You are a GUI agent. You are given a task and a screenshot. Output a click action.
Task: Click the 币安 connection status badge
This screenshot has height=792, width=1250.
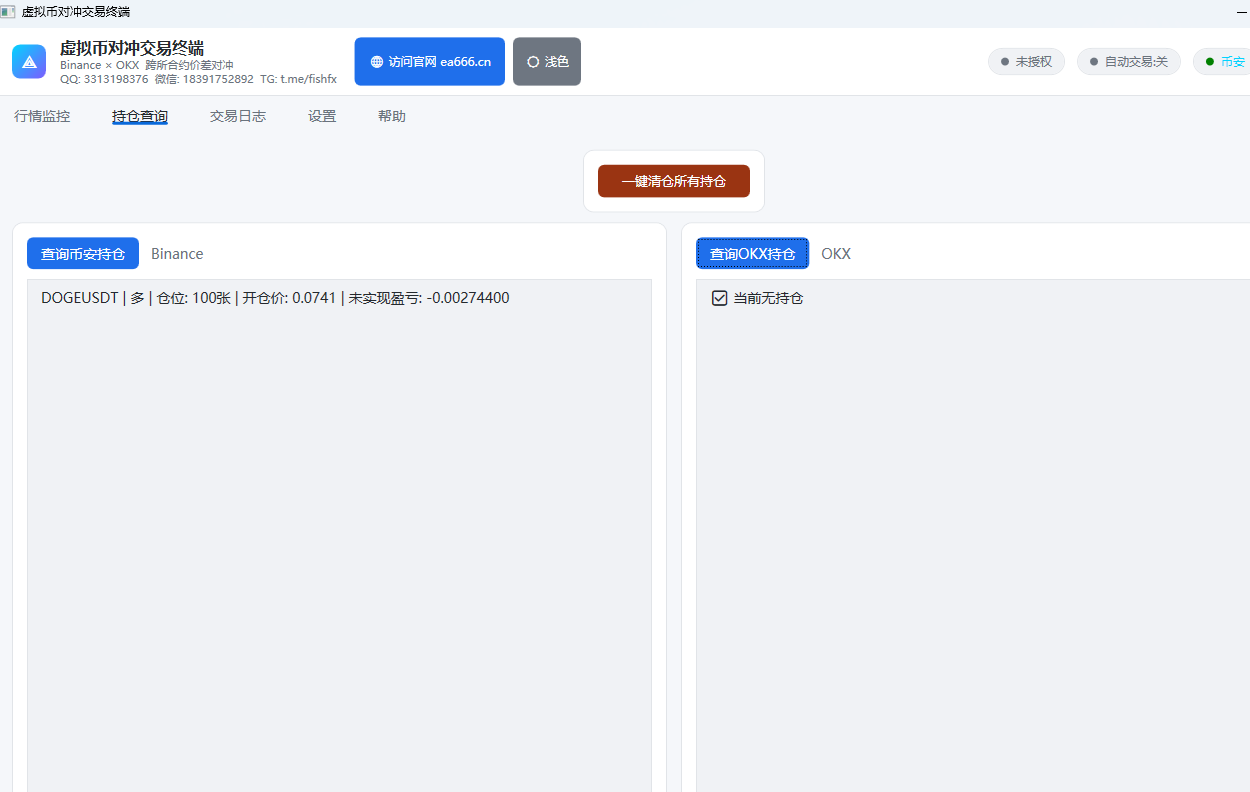(1222, 62)
